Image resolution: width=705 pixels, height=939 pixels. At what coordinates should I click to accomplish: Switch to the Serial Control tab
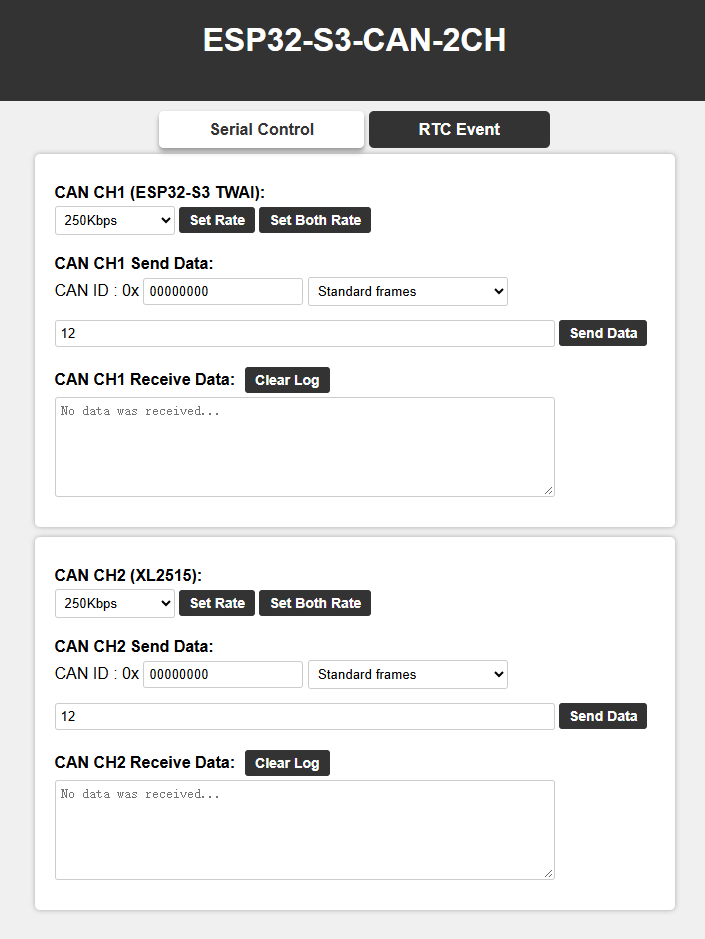pos(261,129)
